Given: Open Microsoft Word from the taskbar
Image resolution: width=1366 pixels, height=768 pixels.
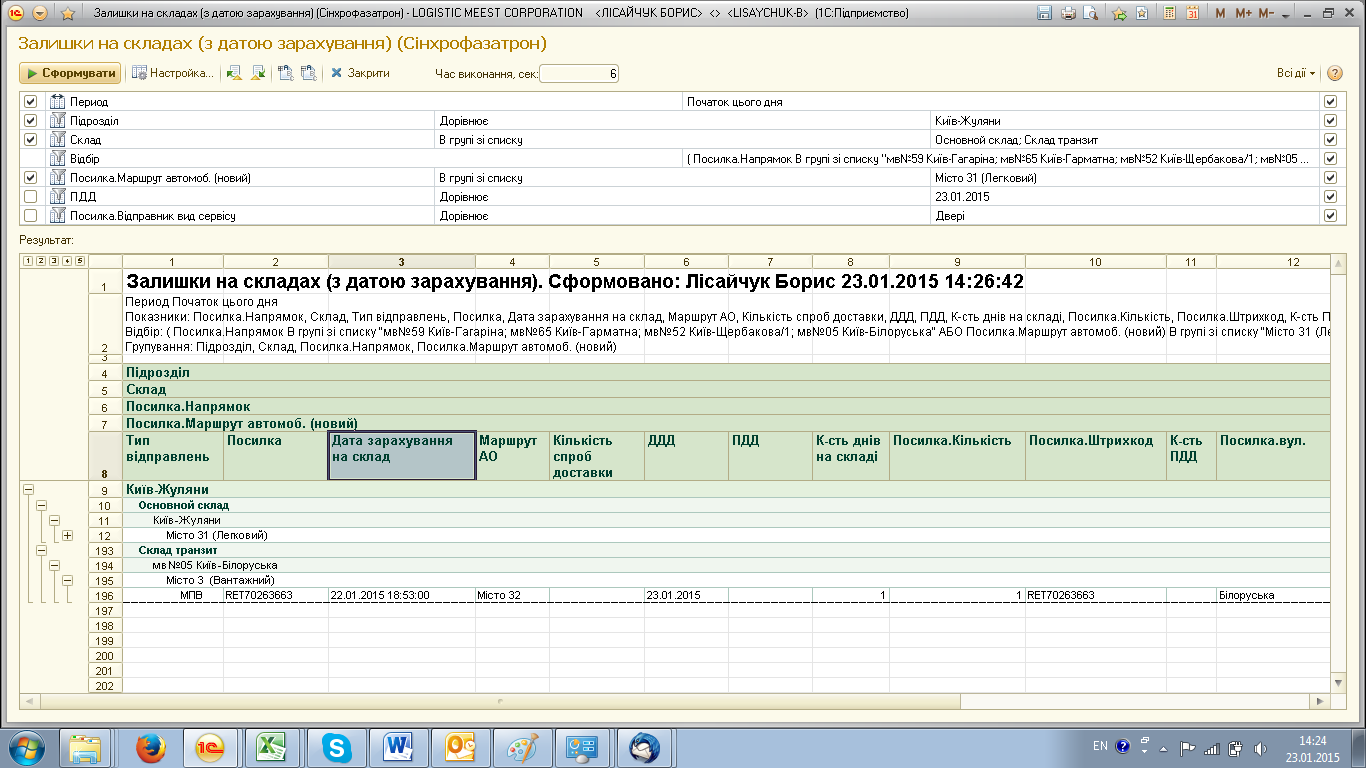Looking at the screenshot, I should coord(399,747).
